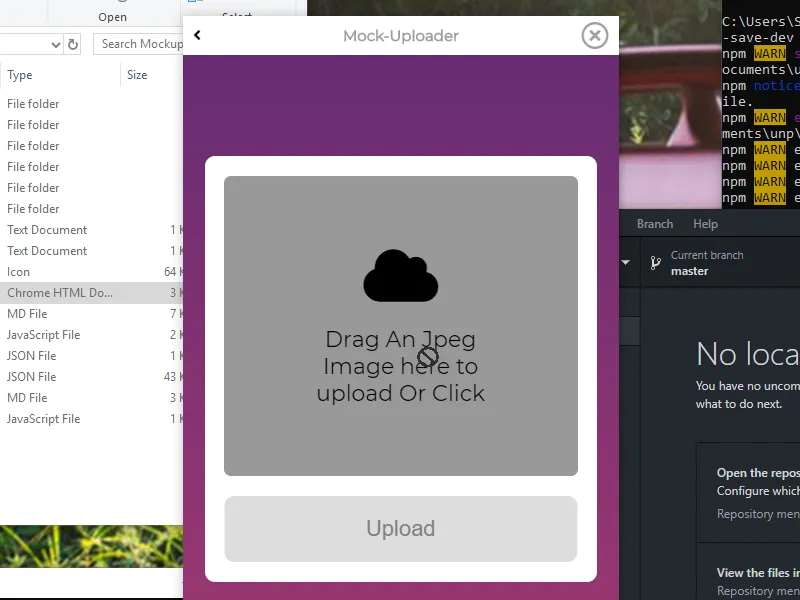
Task: Click the refresh icon in File Explorer
Action: point(73,45)
